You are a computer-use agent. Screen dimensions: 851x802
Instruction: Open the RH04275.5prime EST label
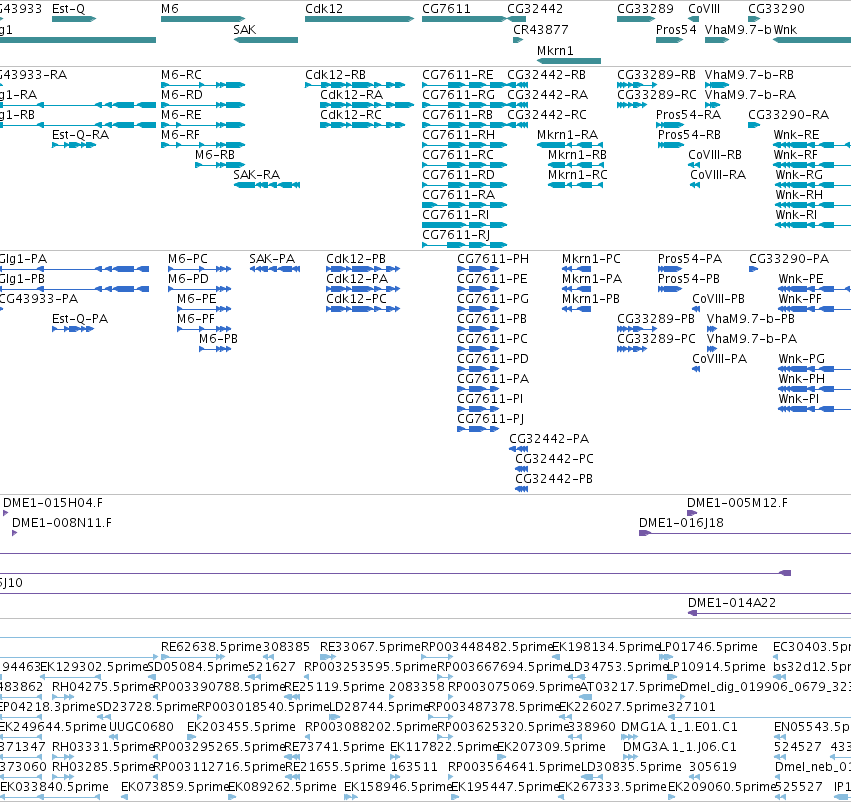pos(103,687)
